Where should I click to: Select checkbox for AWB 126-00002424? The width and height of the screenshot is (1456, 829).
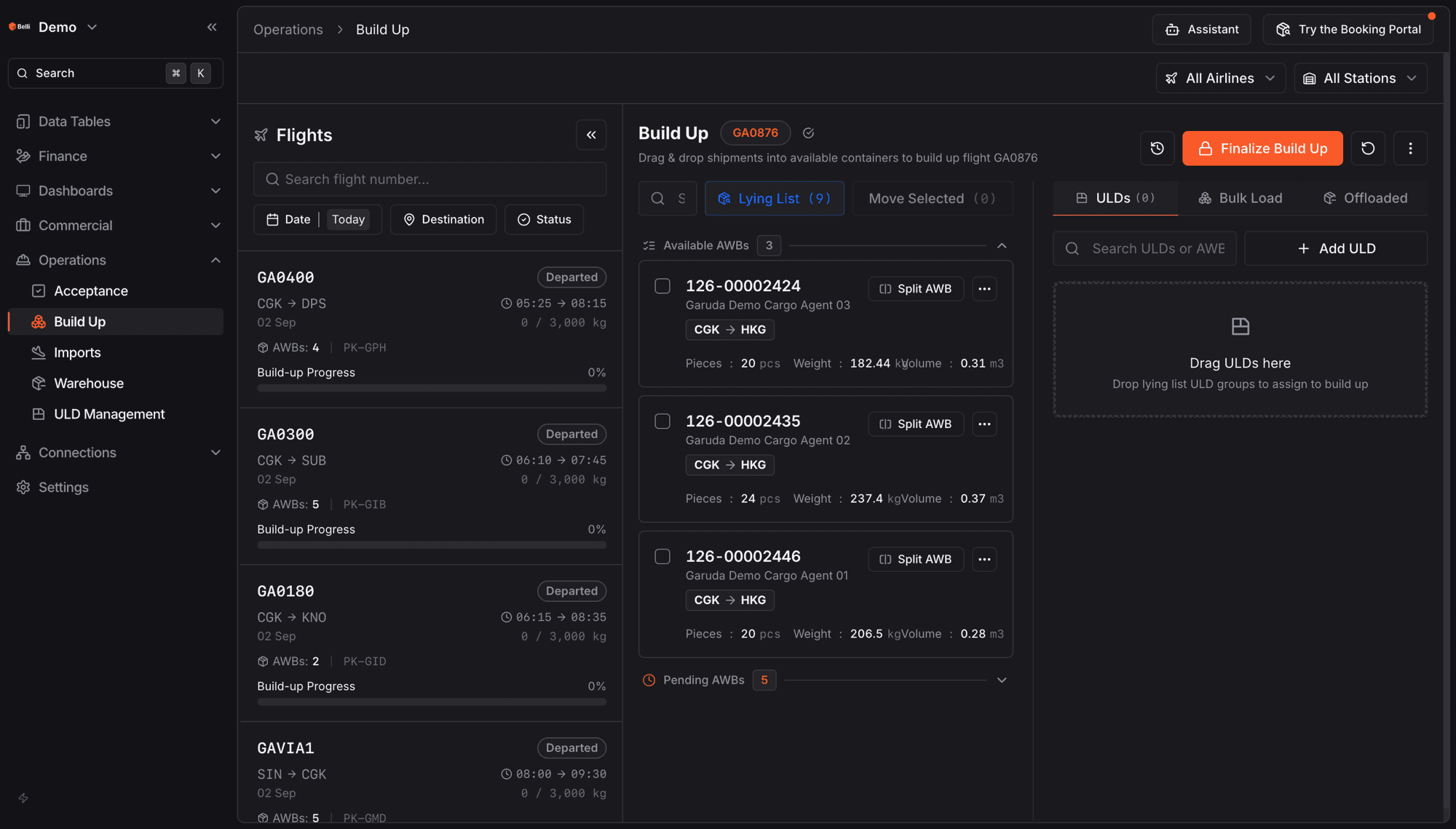[x=662, y=286]
